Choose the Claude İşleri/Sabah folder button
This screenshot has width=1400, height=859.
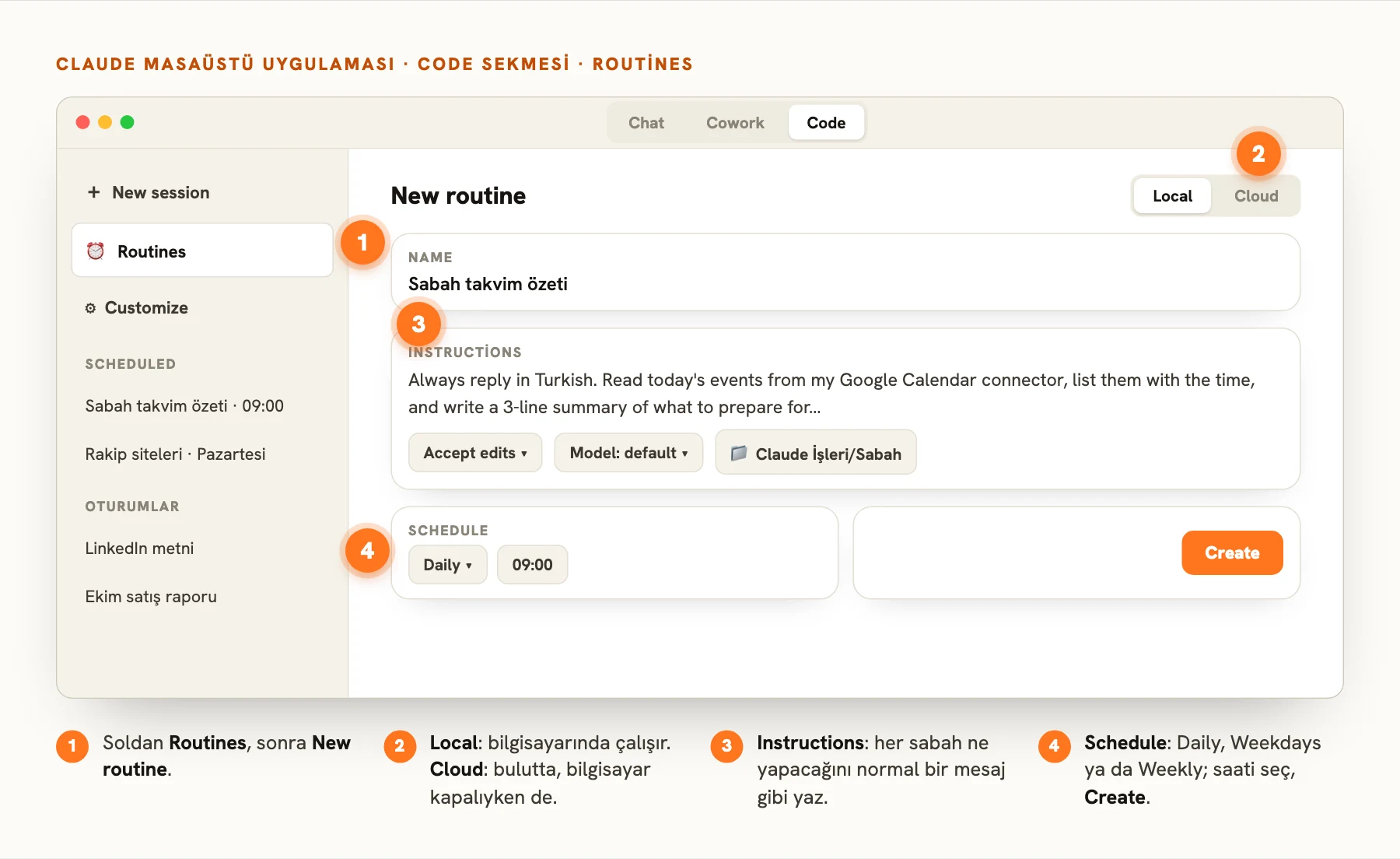click(x=816, y=453)
